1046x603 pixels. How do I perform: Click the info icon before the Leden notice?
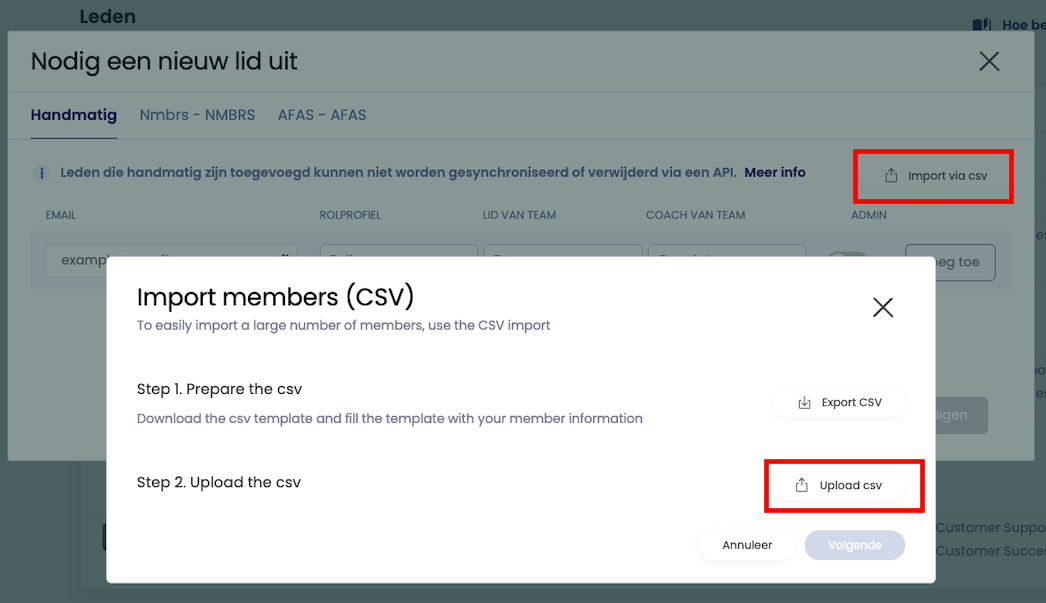[41, 173]
